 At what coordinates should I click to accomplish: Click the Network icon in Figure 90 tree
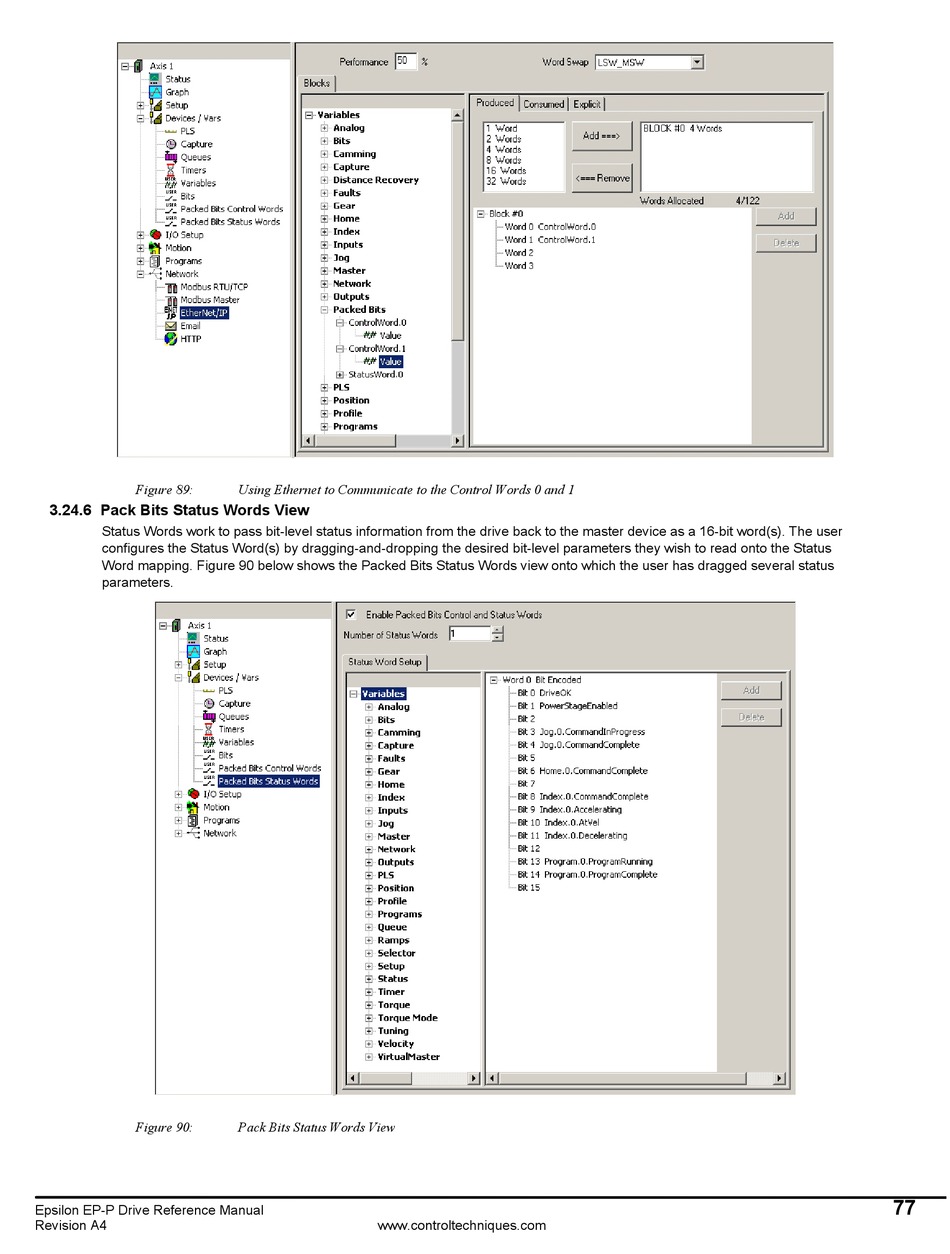pyautogui.click(x=193, y=833)
